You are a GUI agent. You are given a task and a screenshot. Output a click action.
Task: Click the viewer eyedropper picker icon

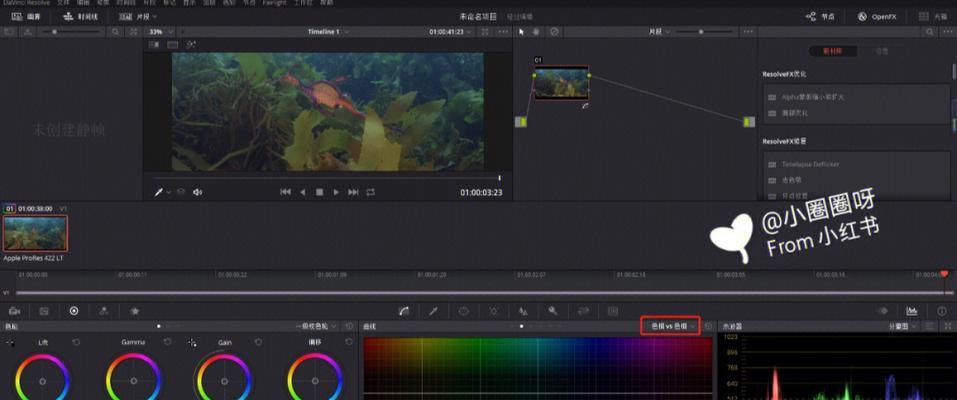tap(159, 192)
